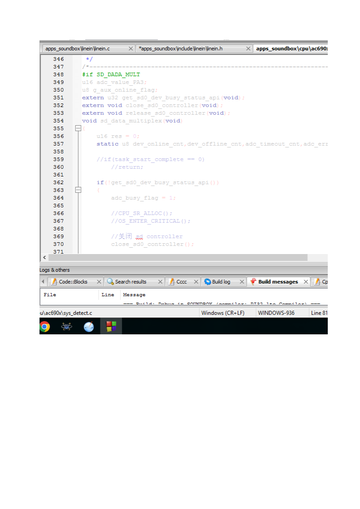Close the Build messages tab
Screen dimensions: 360x509
coord(306,282)
